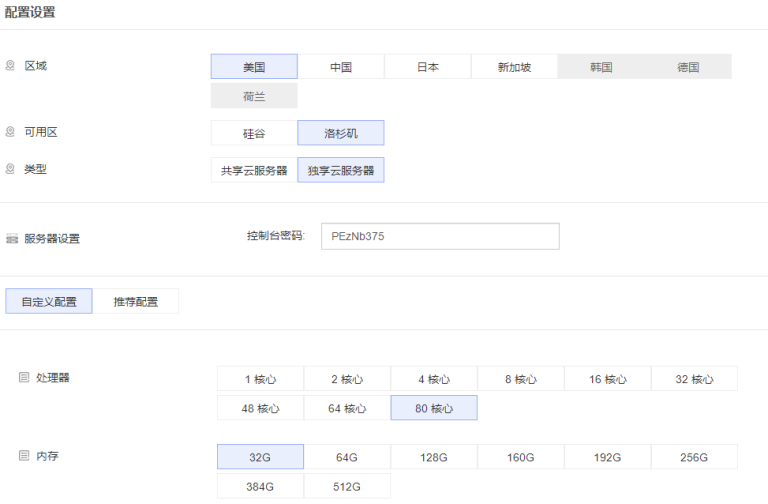Switch to the 推荐配置 tab
The width and height of the screenshot is (768, 504).
(136, 301)
